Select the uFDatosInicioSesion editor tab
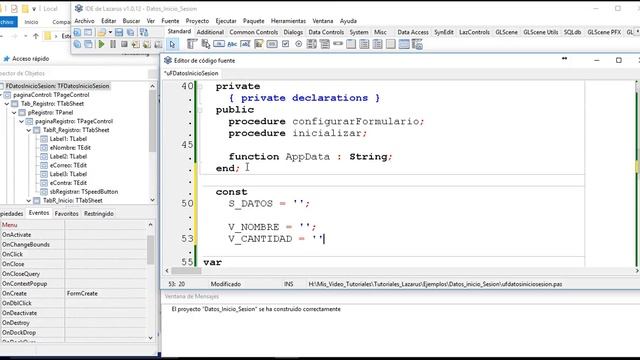 (x=191, y=73)
